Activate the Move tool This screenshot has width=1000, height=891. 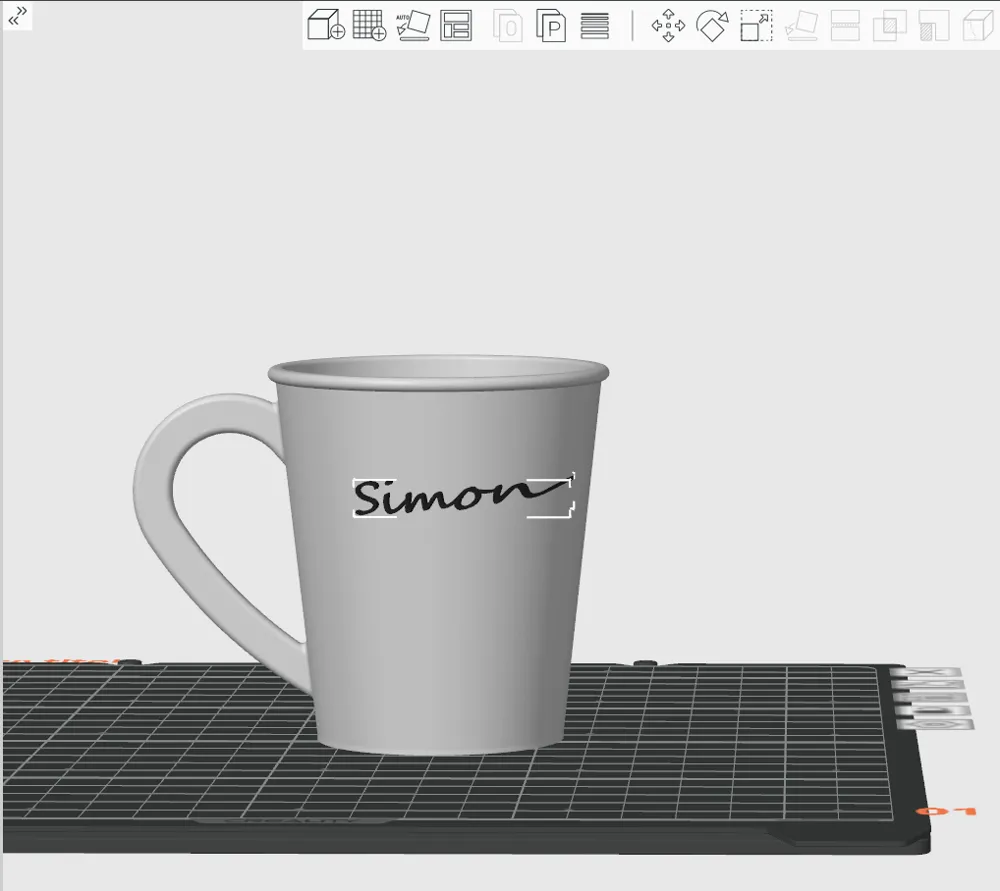click(x=666, y=26)
